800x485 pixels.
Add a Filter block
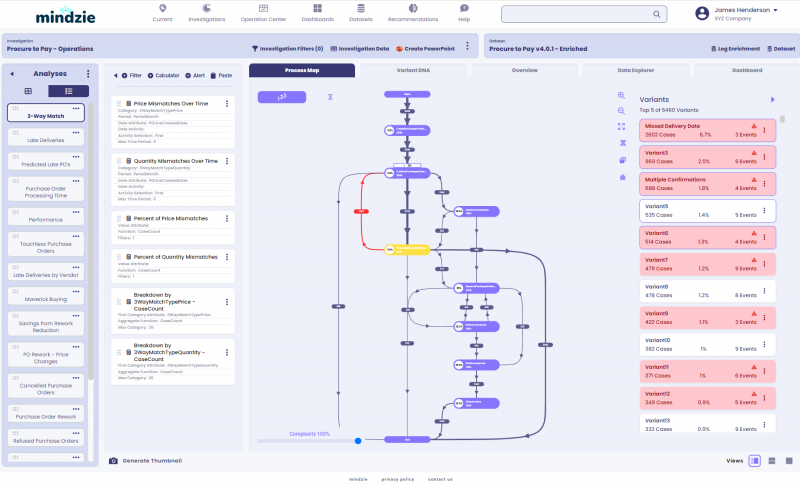click(132, 75)
